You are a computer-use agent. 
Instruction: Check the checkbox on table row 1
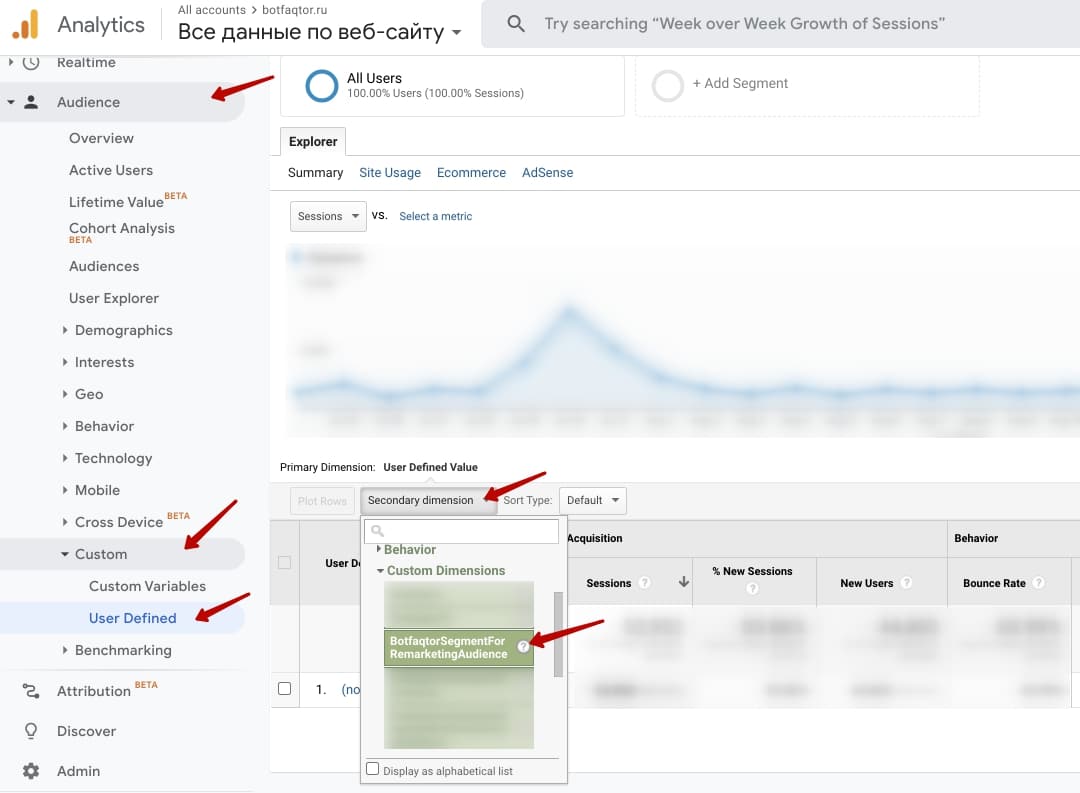pyautogui.click(x=284, y=688)
